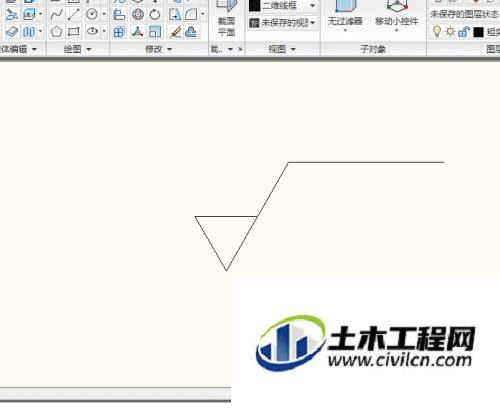Click the 子对象 panel title

(x=373, y=49)
